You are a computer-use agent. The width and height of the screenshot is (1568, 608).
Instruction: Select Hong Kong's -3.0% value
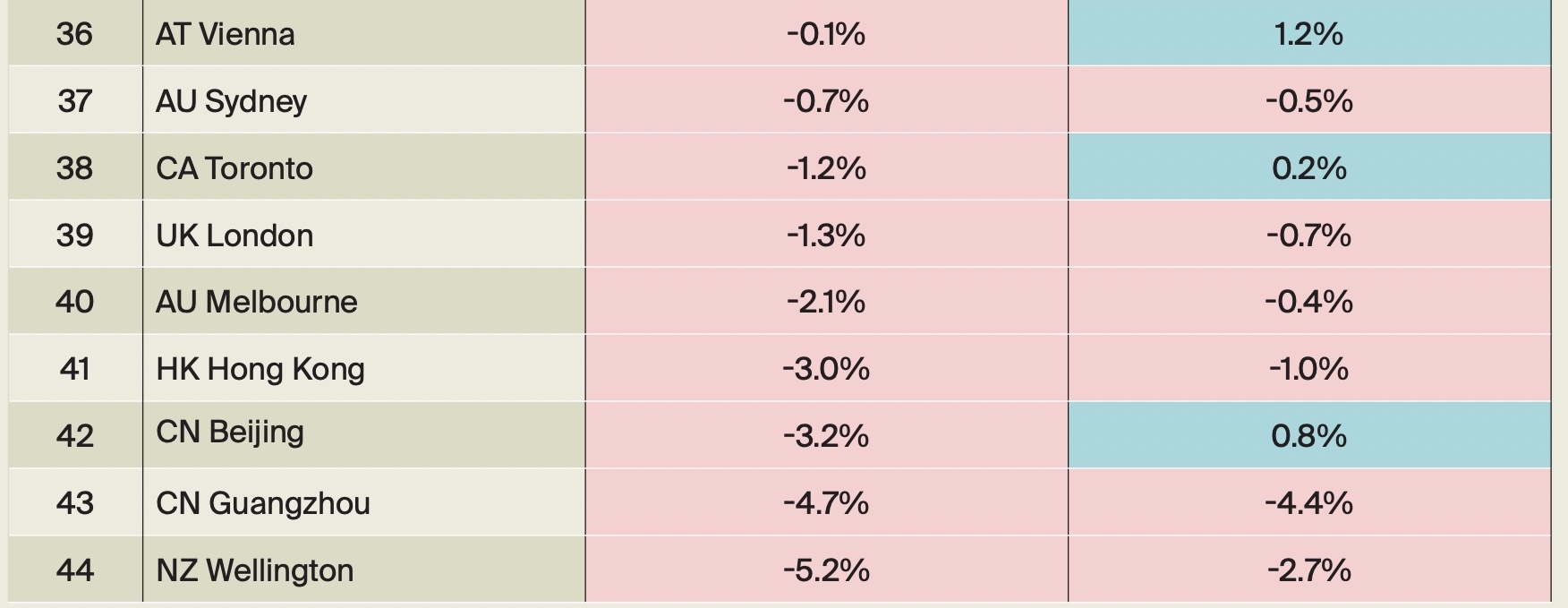click(826, 369)
